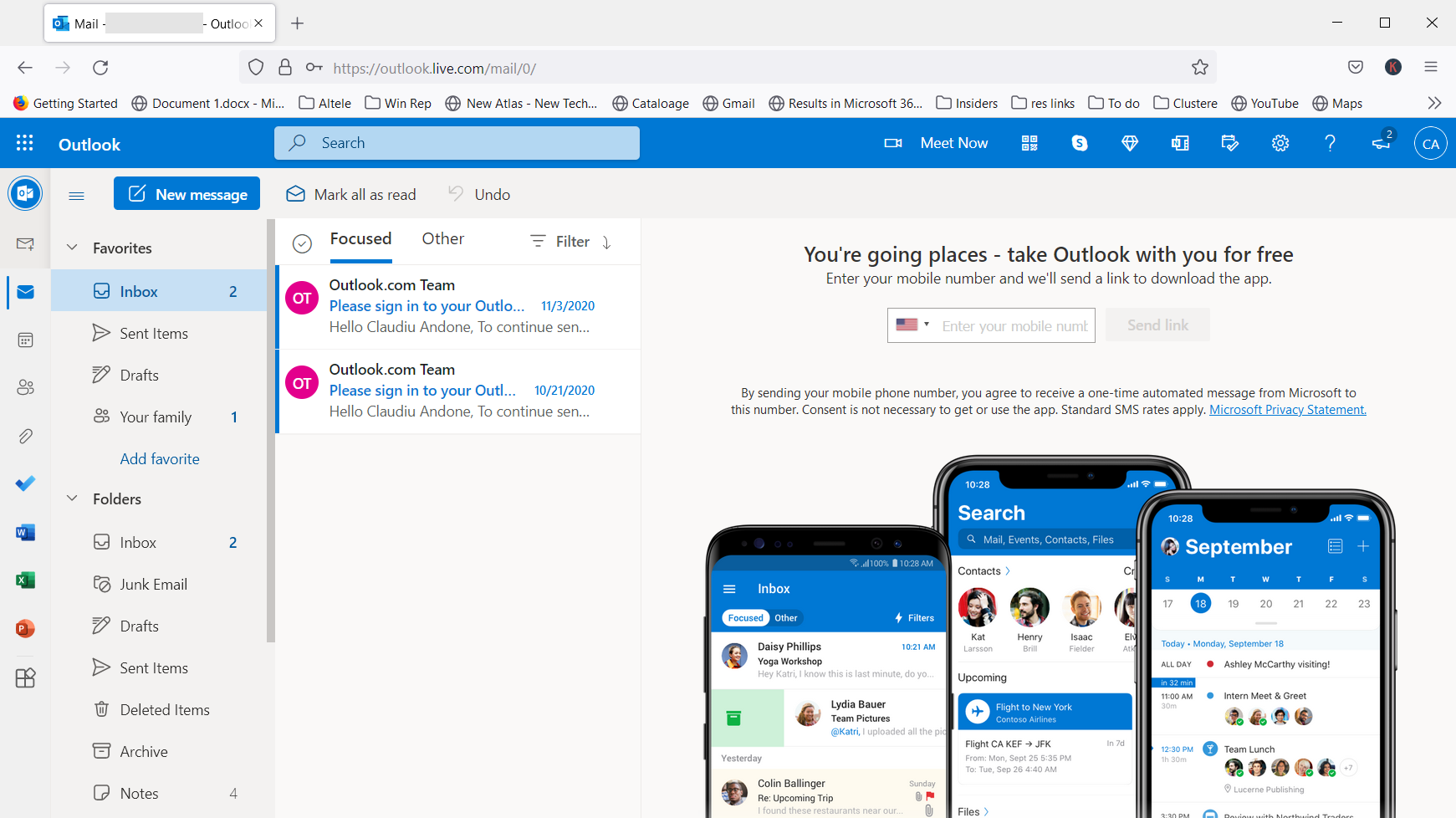The height and width of the screenshot is (818, 1456).
Task: Click the Send link button
Action: [1157, 325]
